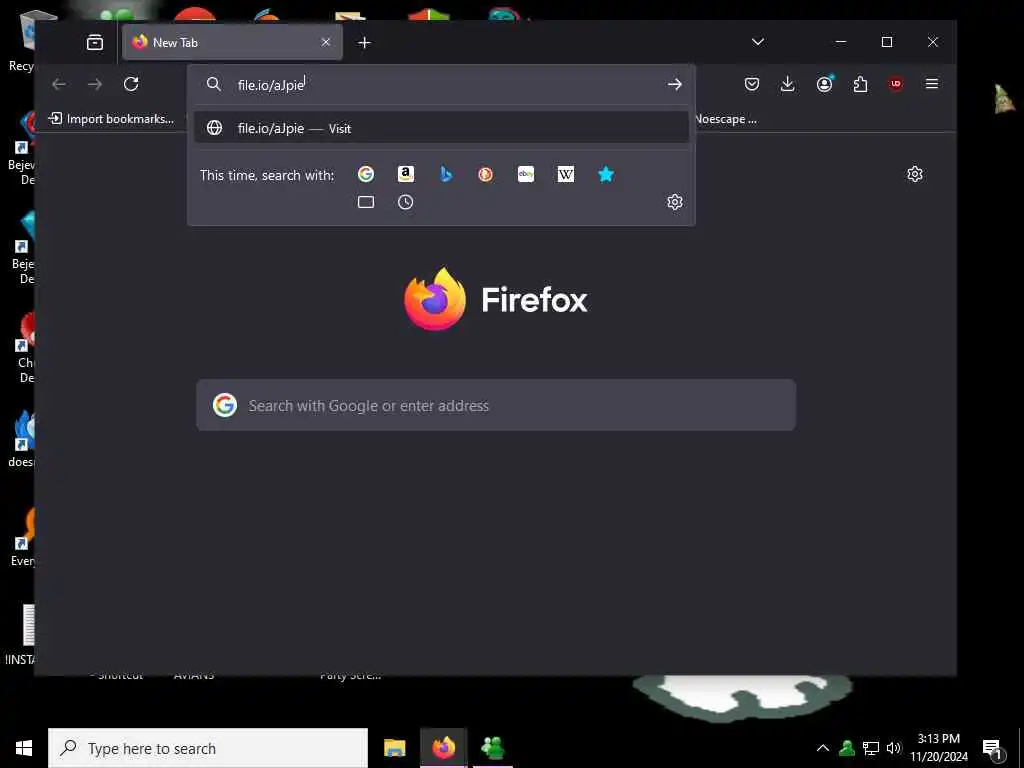Click the address bar with file.io/aJpie
Viewport: 1024px width, 768px height.
click(x=441, y=84)
